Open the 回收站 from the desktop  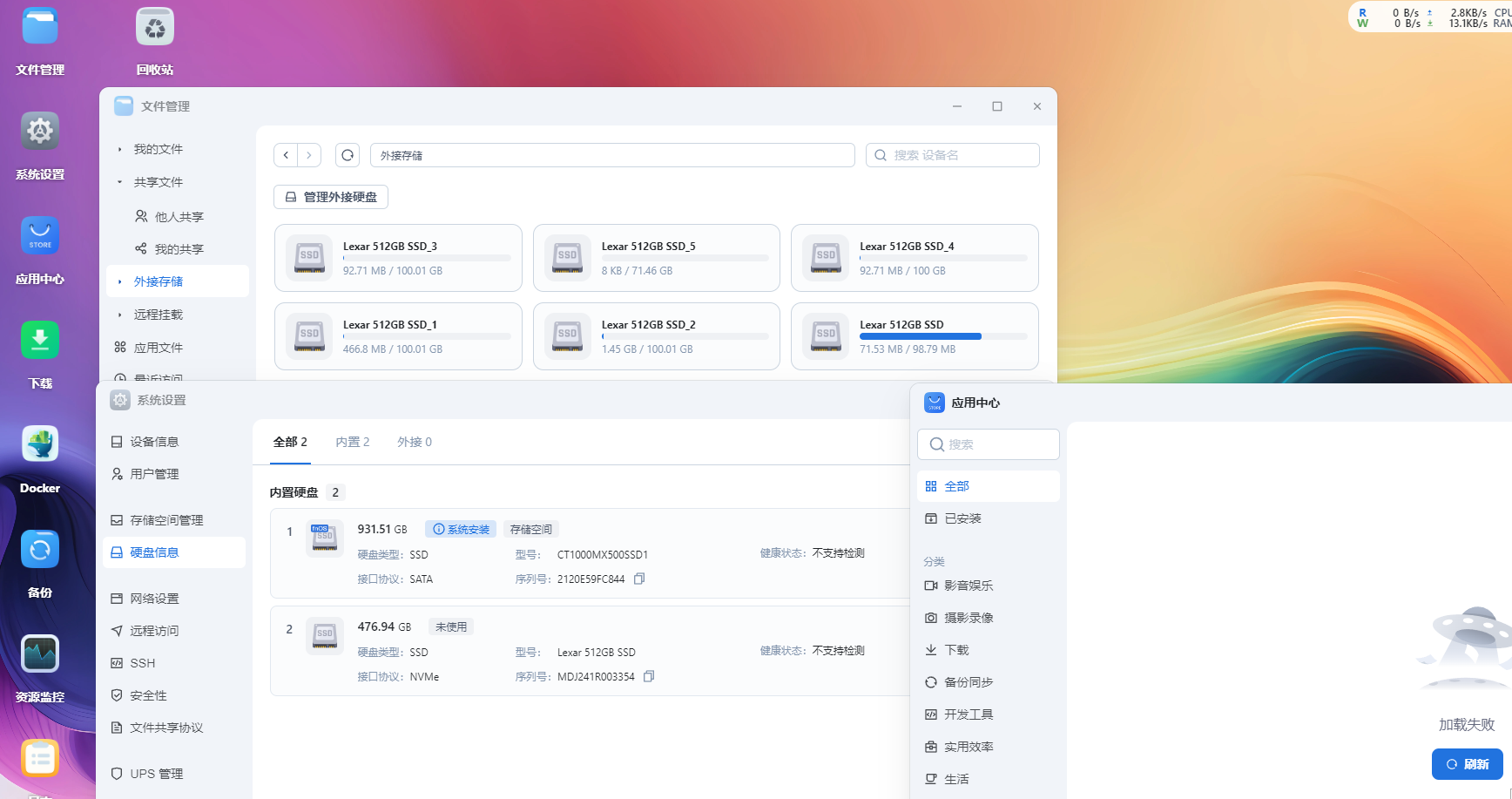[x=154, y=26]
